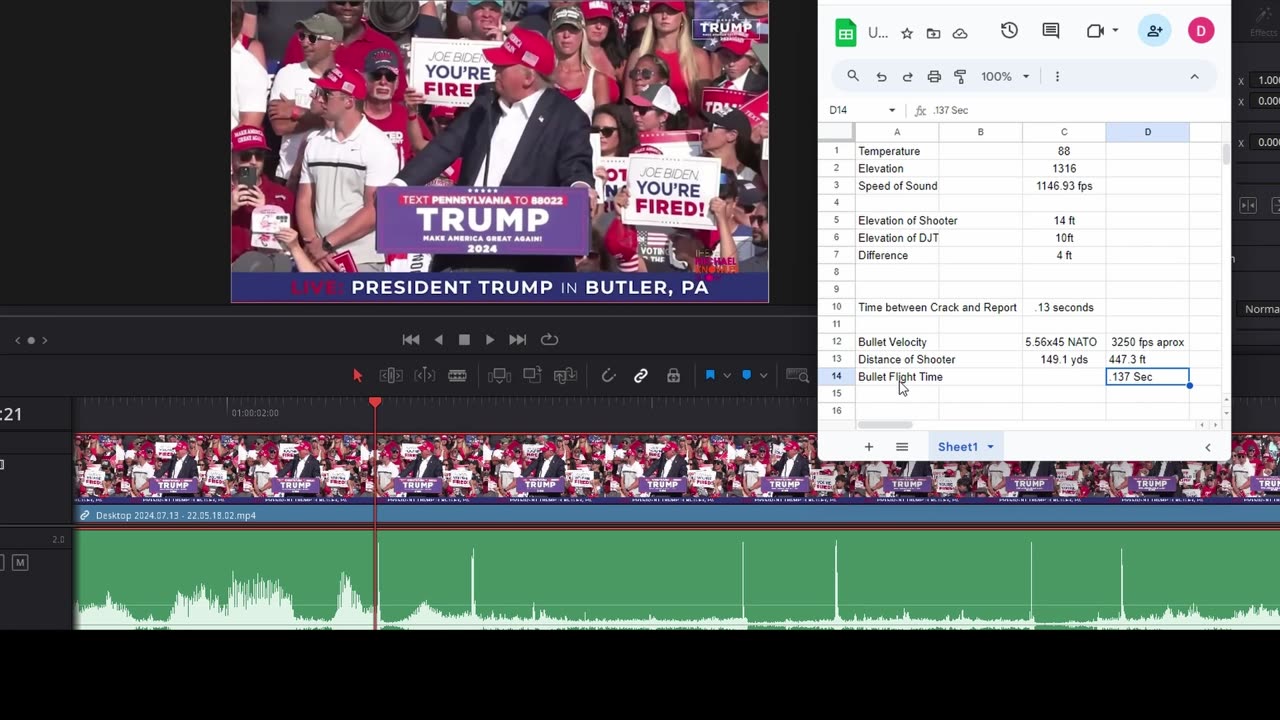
Task: Click the Overwrite Clip icon
Action: 532,376
